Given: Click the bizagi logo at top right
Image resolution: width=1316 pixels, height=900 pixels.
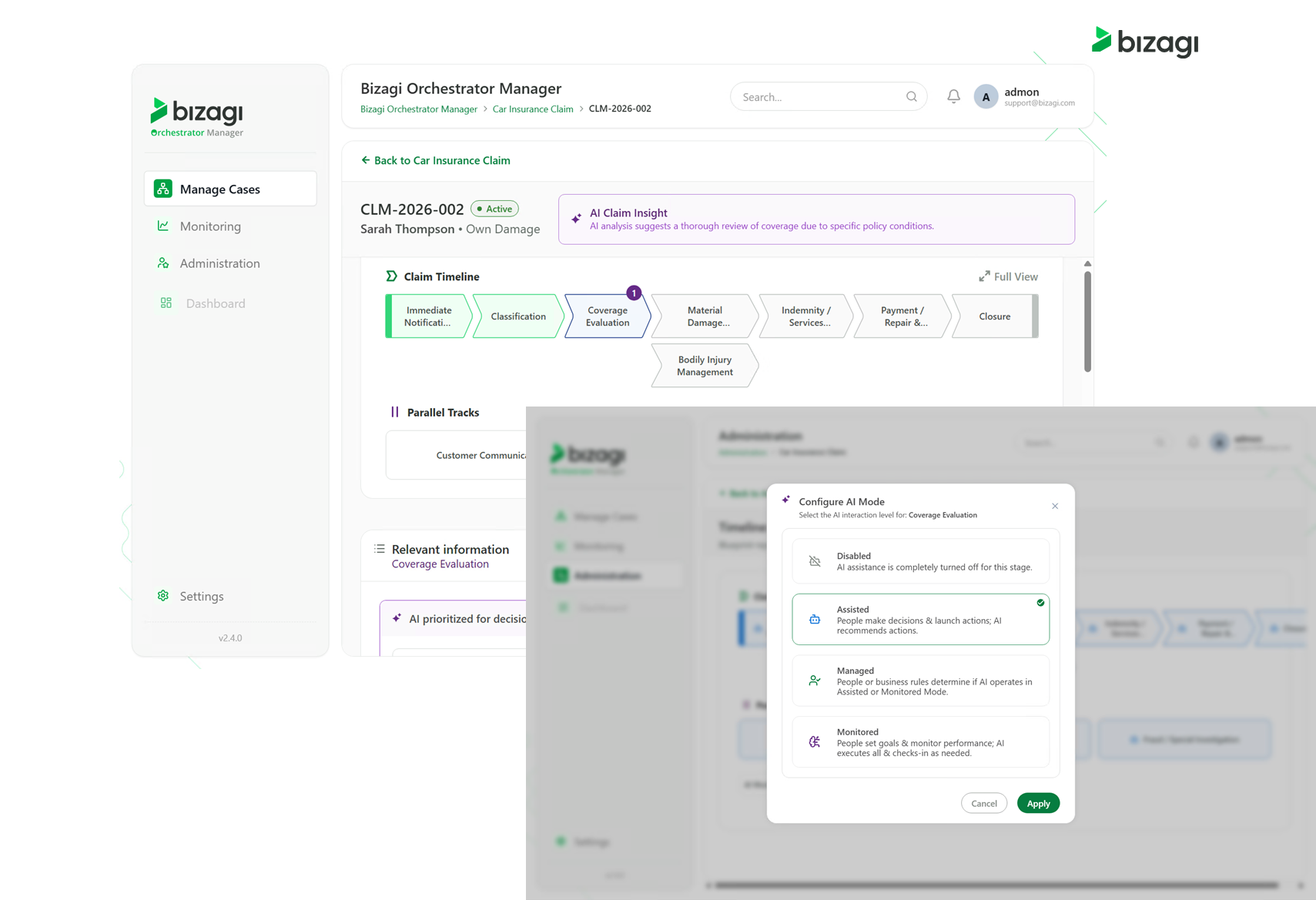Looking at the screenshot, I should tap(1145, 42).
